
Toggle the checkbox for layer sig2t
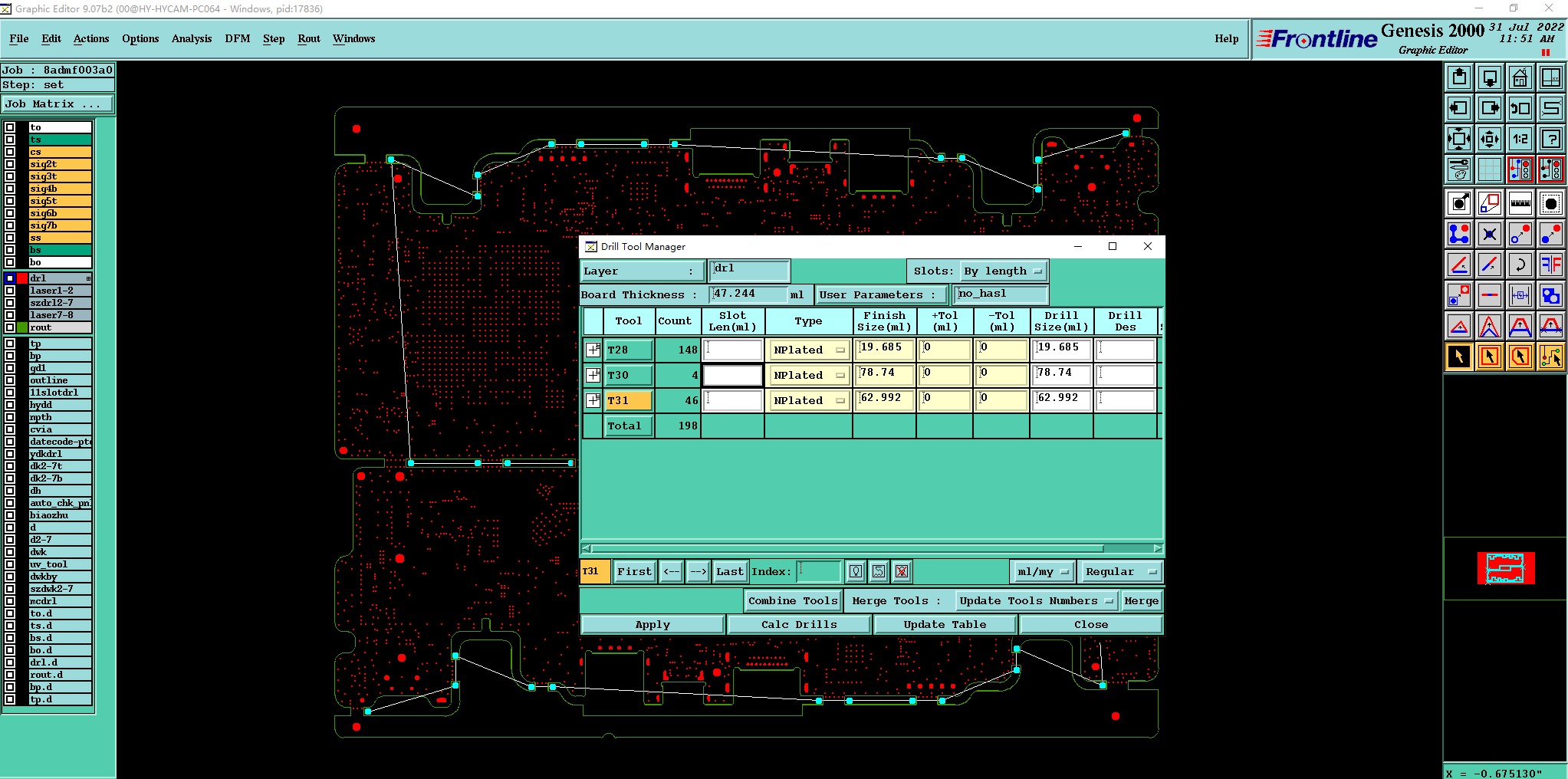click(x=10, y=164)
